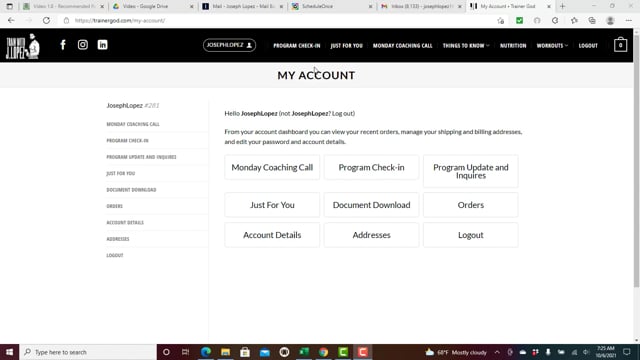Click the browser favorites star icon
This screenshot has width=640, height=360.
(574, 20)
